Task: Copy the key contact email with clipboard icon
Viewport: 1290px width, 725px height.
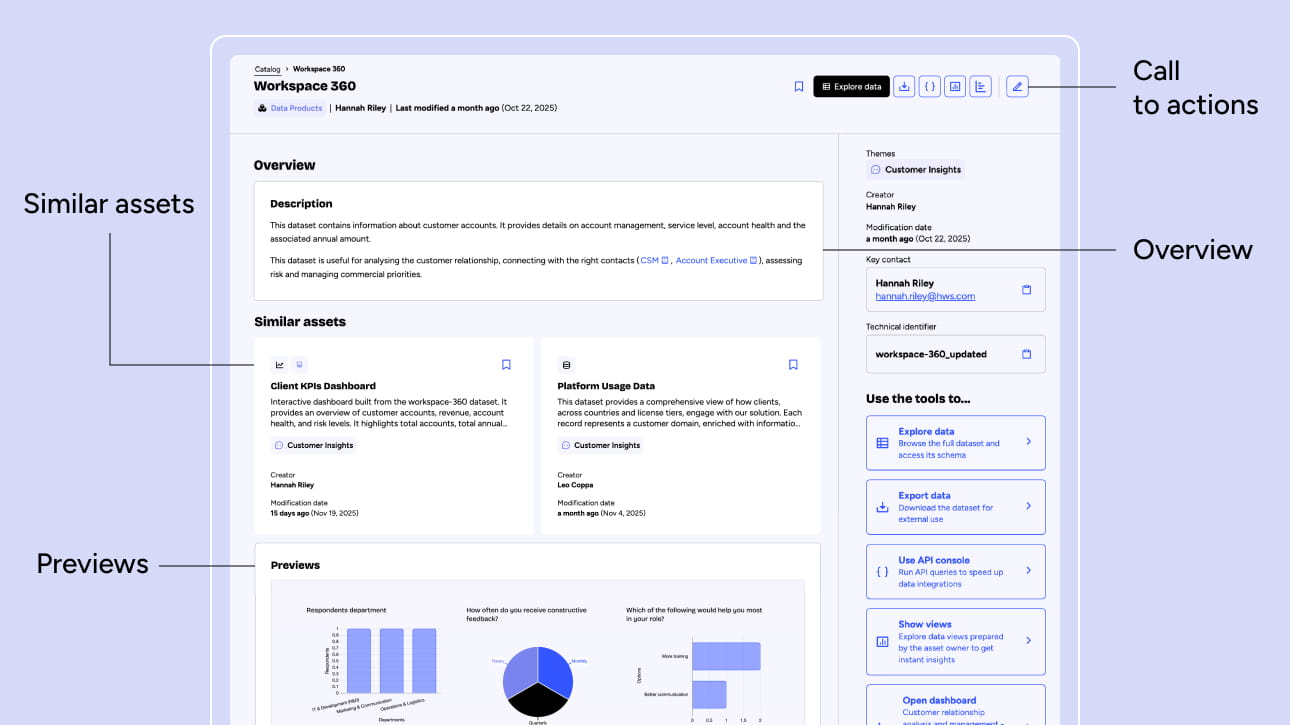Action: click(x=1026, y=290)
